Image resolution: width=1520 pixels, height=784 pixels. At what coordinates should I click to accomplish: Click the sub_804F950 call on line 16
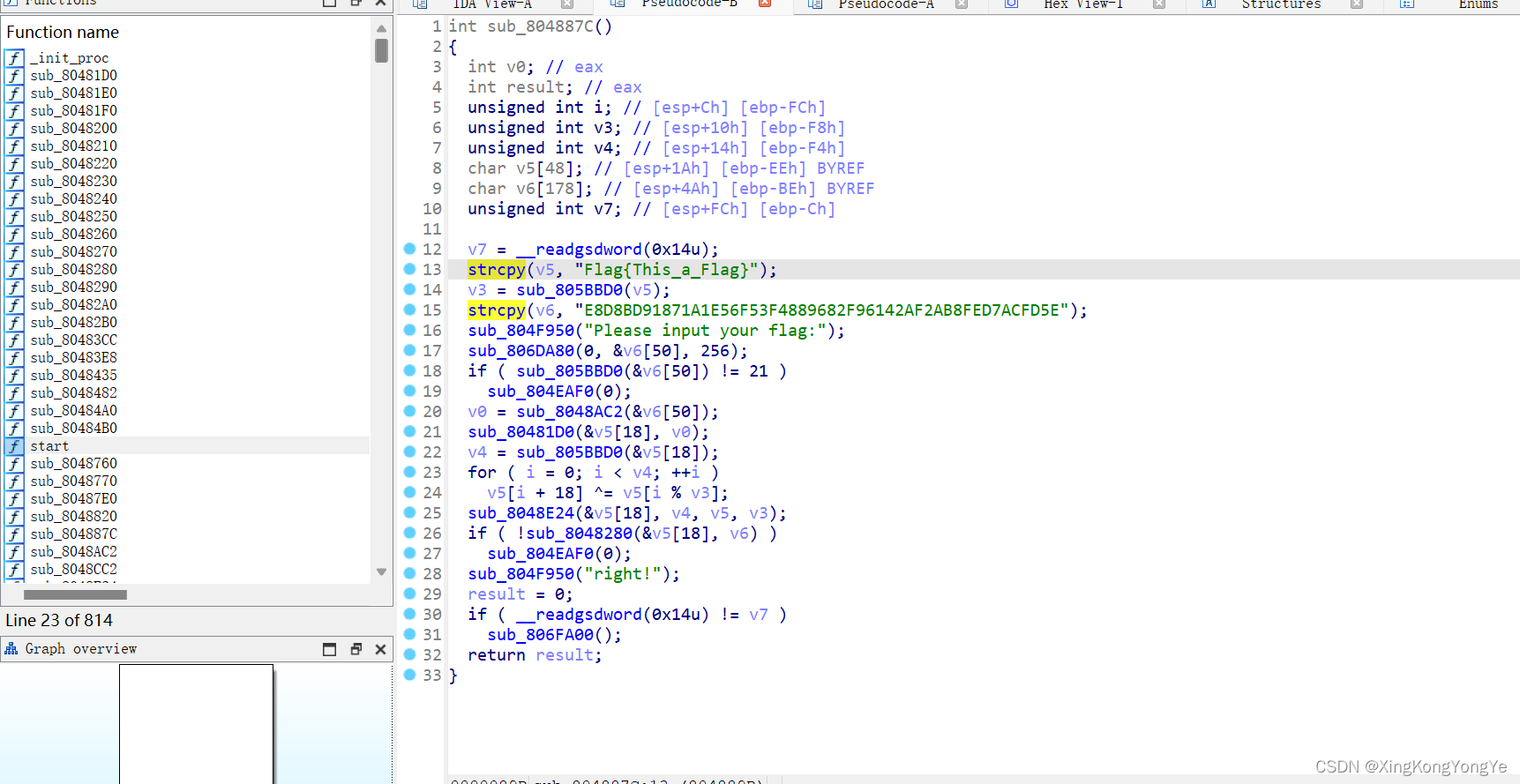click(521, 331)
